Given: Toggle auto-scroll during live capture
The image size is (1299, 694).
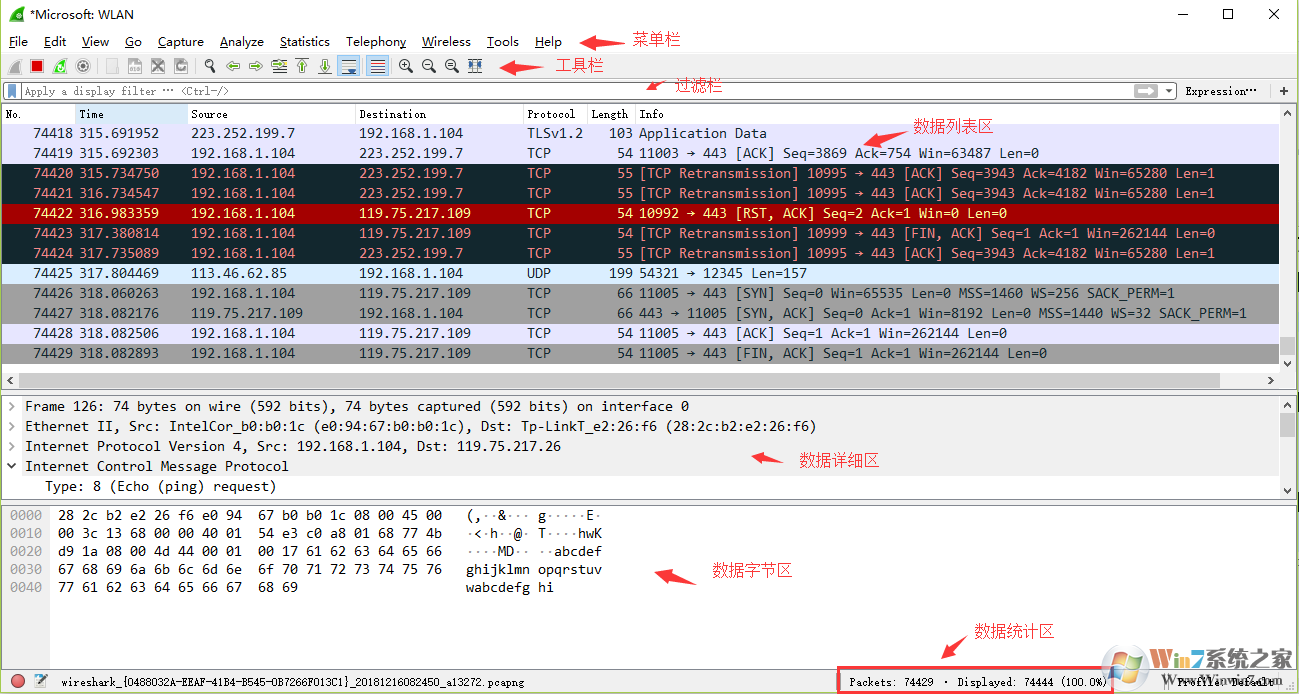Looking at the screenshot, I should 348,66.
